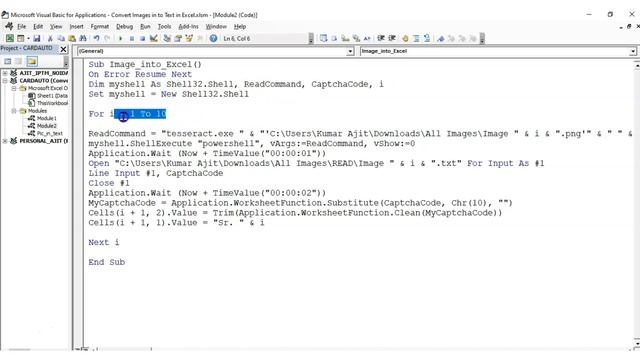Click the Quick Info icon
This screenshot has width=640, height=360.
click(x=345, y=38)
